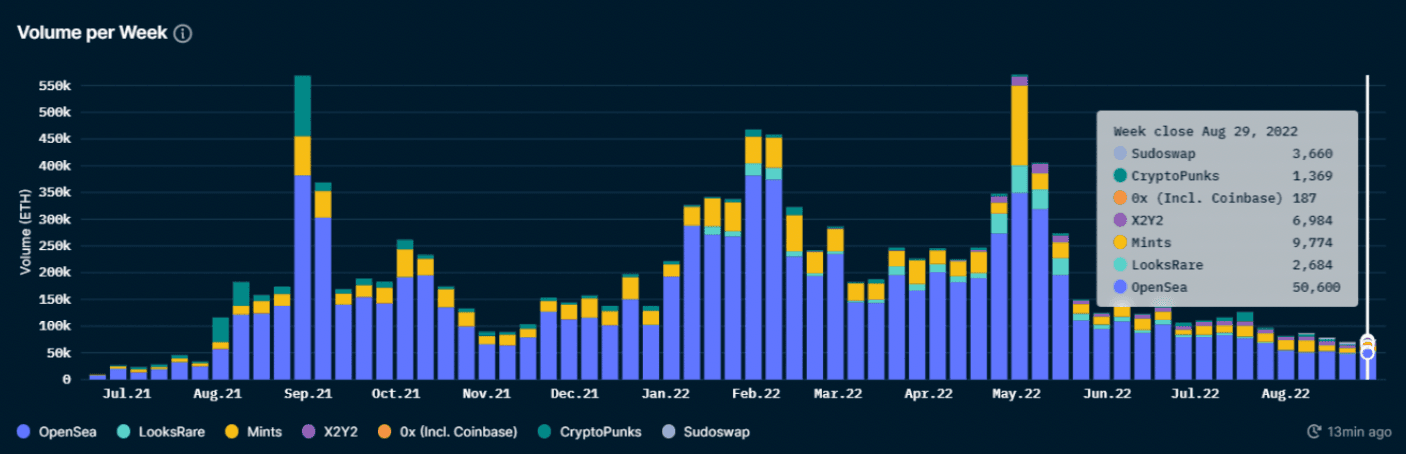
Task: Click the Nov.21 x-axis label
Action: [x=487, y=394]
